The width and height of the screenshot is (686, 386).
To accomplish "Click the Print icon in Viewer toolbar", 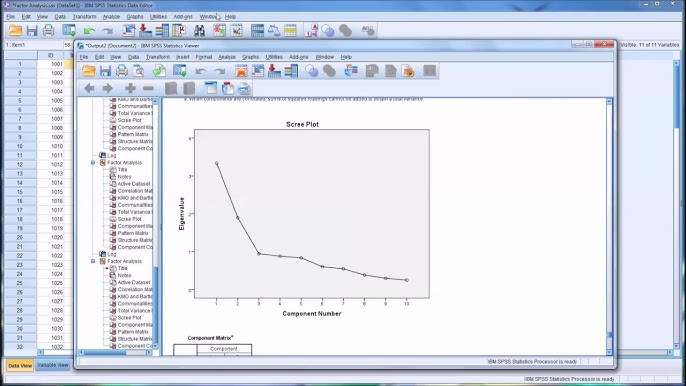I will click(x=122, y=71).
